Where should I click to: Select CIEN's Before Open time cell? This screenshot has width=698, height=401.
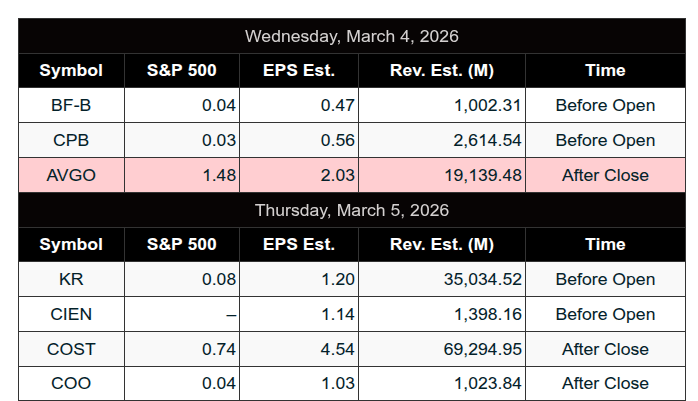(605, 314)
